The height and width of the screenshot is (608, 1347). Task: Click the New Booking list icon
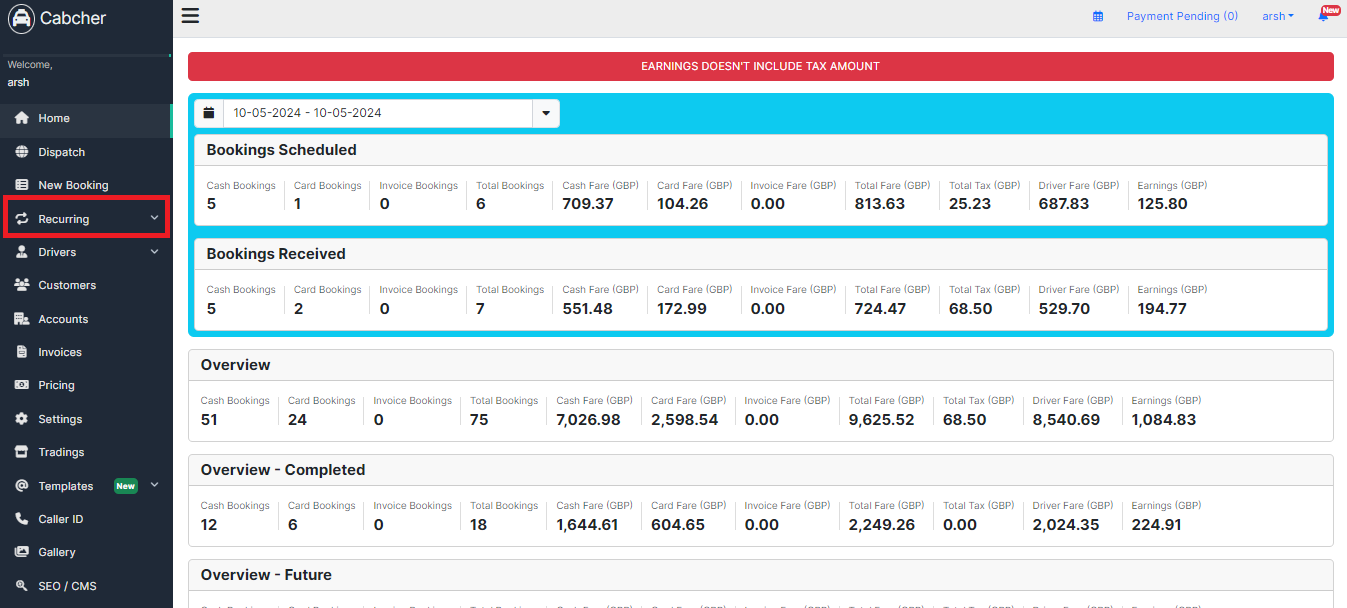click(21, 185)
